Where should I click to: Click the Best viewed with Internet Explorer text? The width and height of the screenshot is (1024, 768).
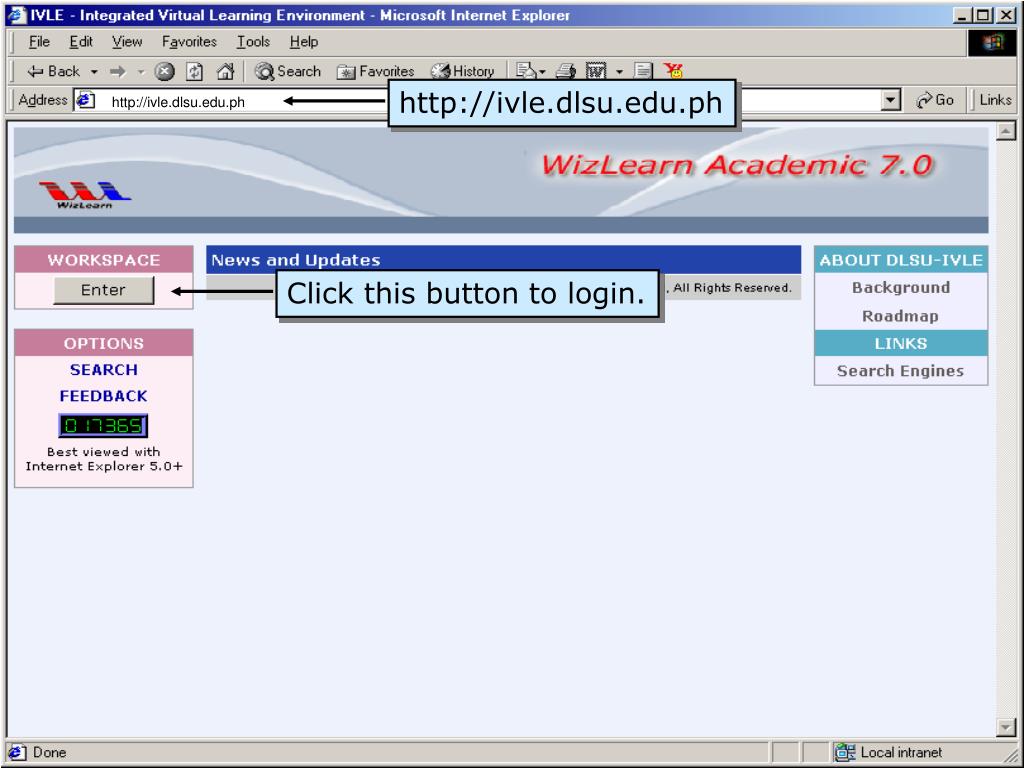tap(104, 459)
